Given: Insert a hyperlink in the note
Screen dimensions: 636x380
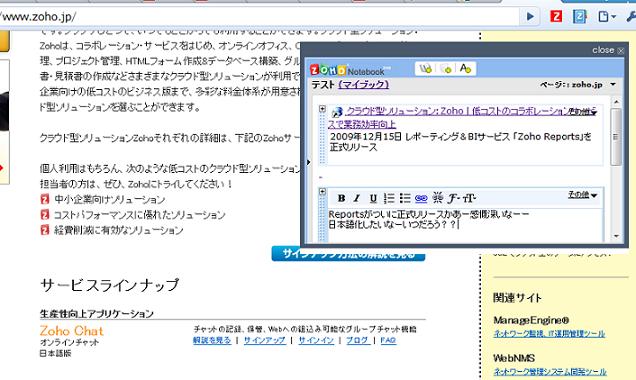Looking at the screenshot, I should tap(421, 198).
